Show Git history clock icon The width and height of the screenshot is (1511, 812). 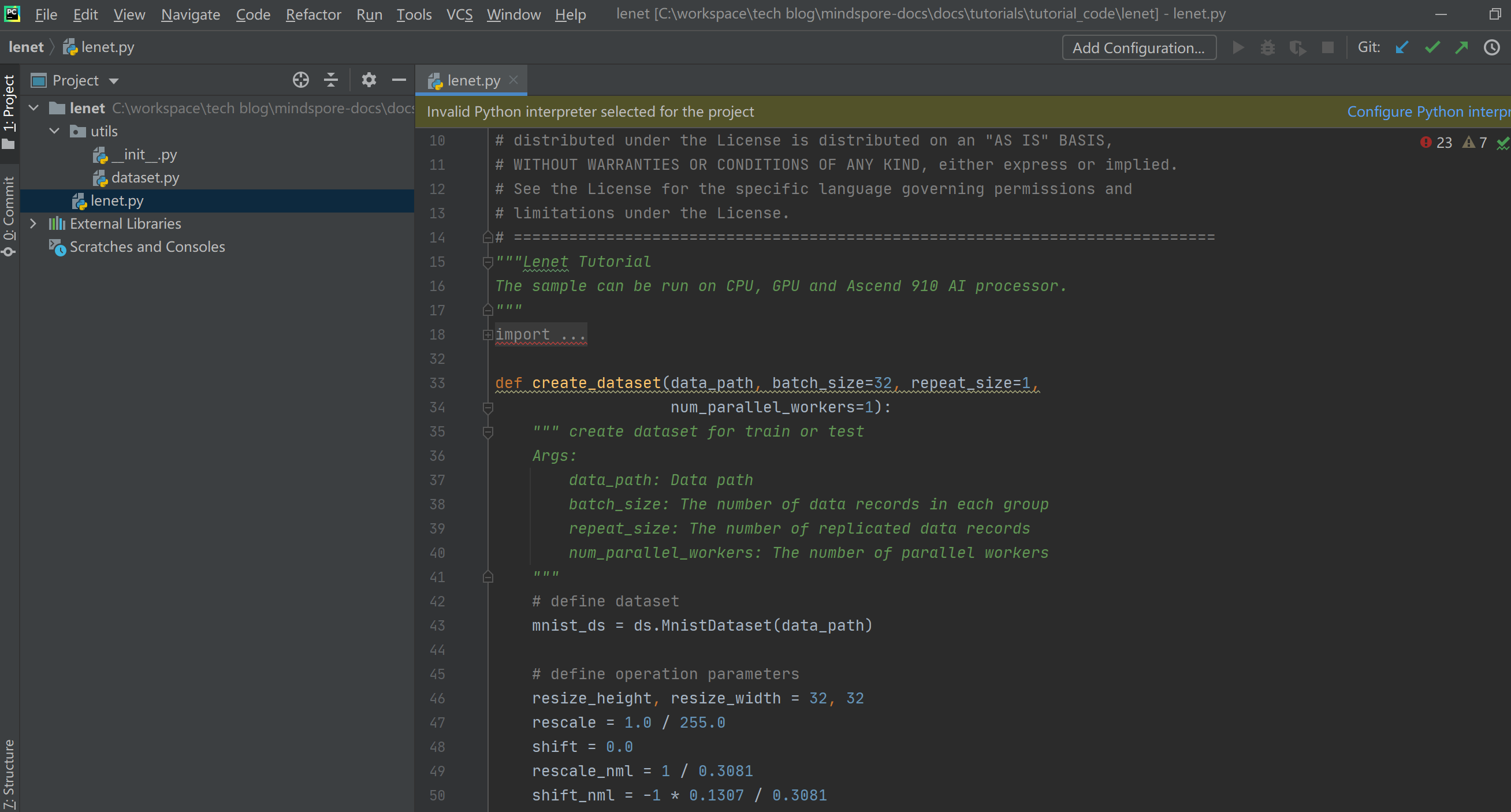click(x=1491, y=47)
